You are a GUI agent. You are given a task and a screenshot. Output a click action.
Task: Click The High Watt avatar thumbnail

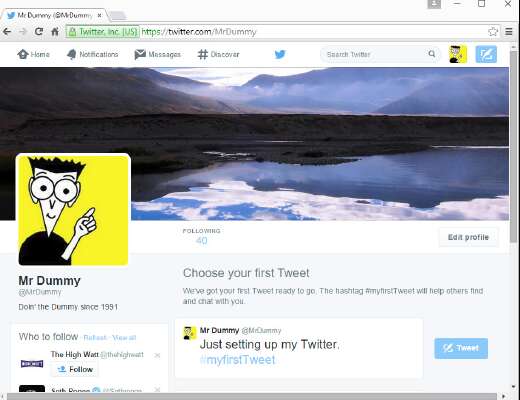click(32, 363)
